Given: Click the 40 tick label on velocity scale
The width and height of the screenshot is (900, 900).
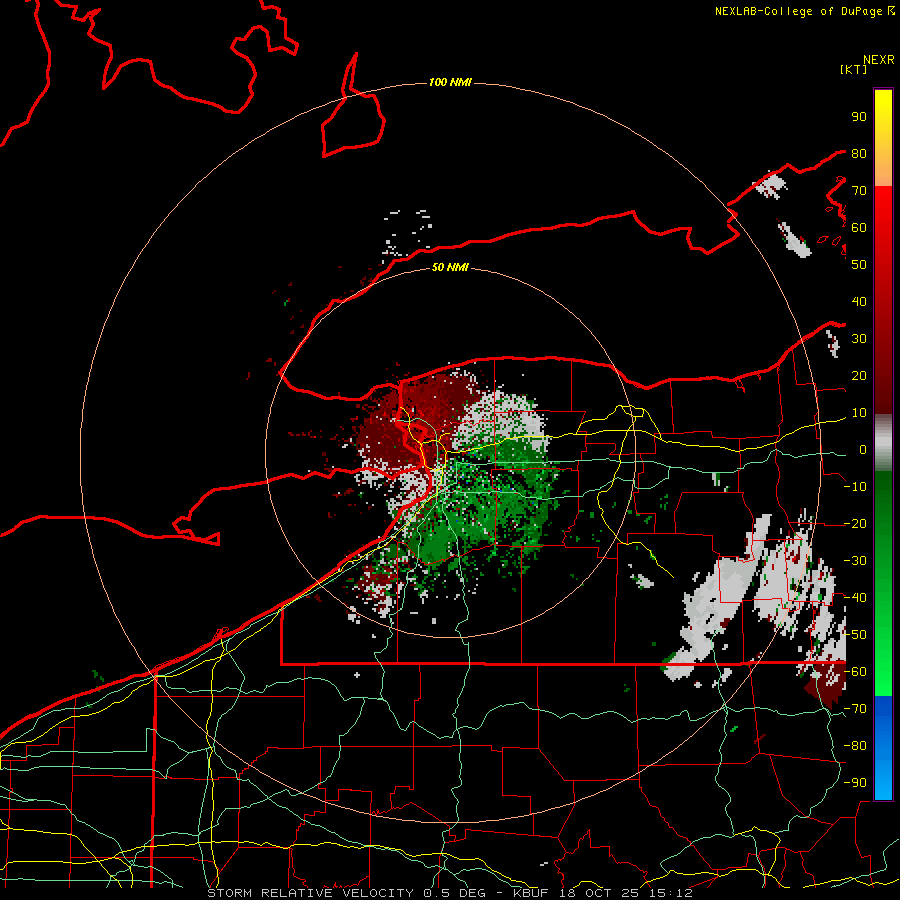Looking at the screenshot, I should [x=859, y=301].
